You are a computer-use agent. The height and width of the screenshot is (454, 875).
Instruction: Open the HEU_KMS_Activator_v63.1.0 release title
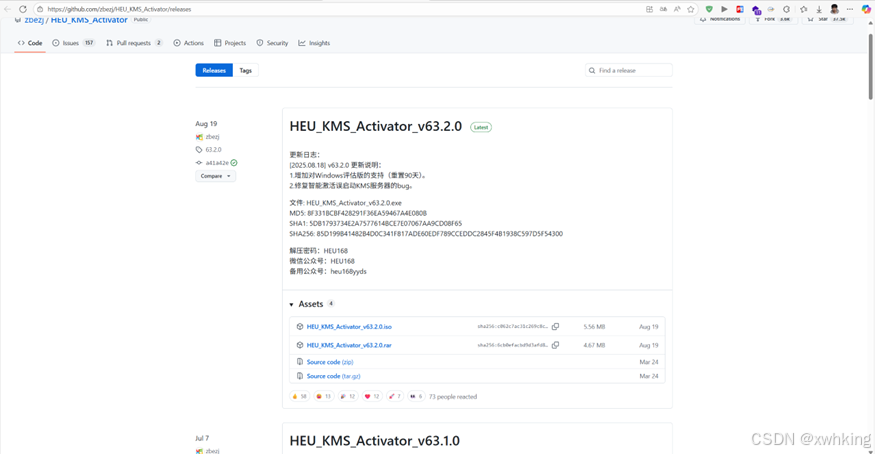[374, 441]
